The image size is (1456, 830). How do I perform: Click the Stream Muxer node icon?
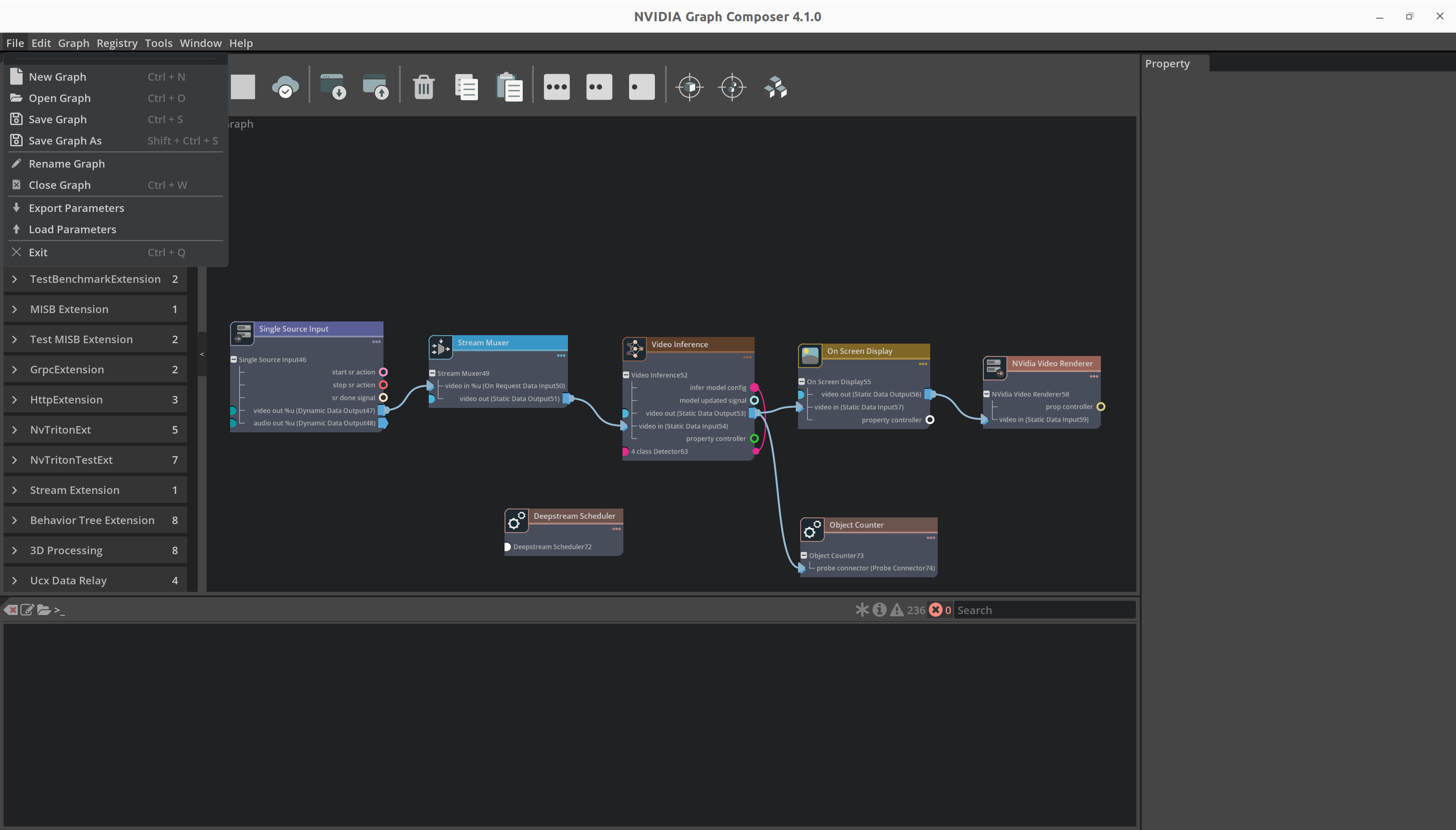point(441,347)
